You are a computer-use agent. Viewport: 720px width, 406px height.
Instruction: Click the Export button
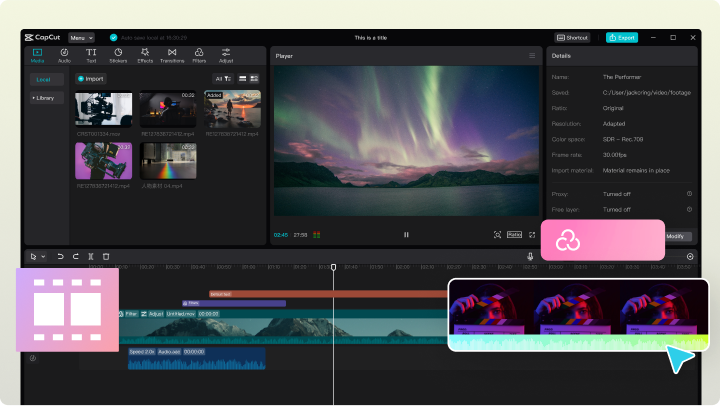(621, 37)
